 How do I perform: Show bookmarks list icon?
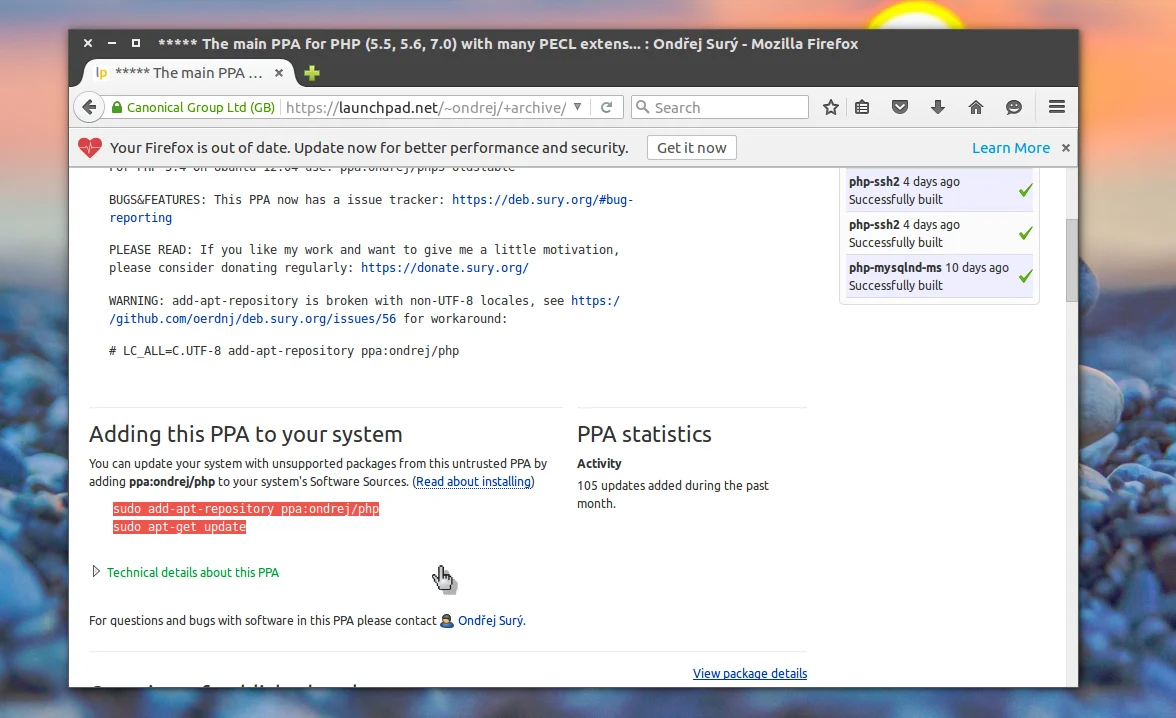coord(862,107)
